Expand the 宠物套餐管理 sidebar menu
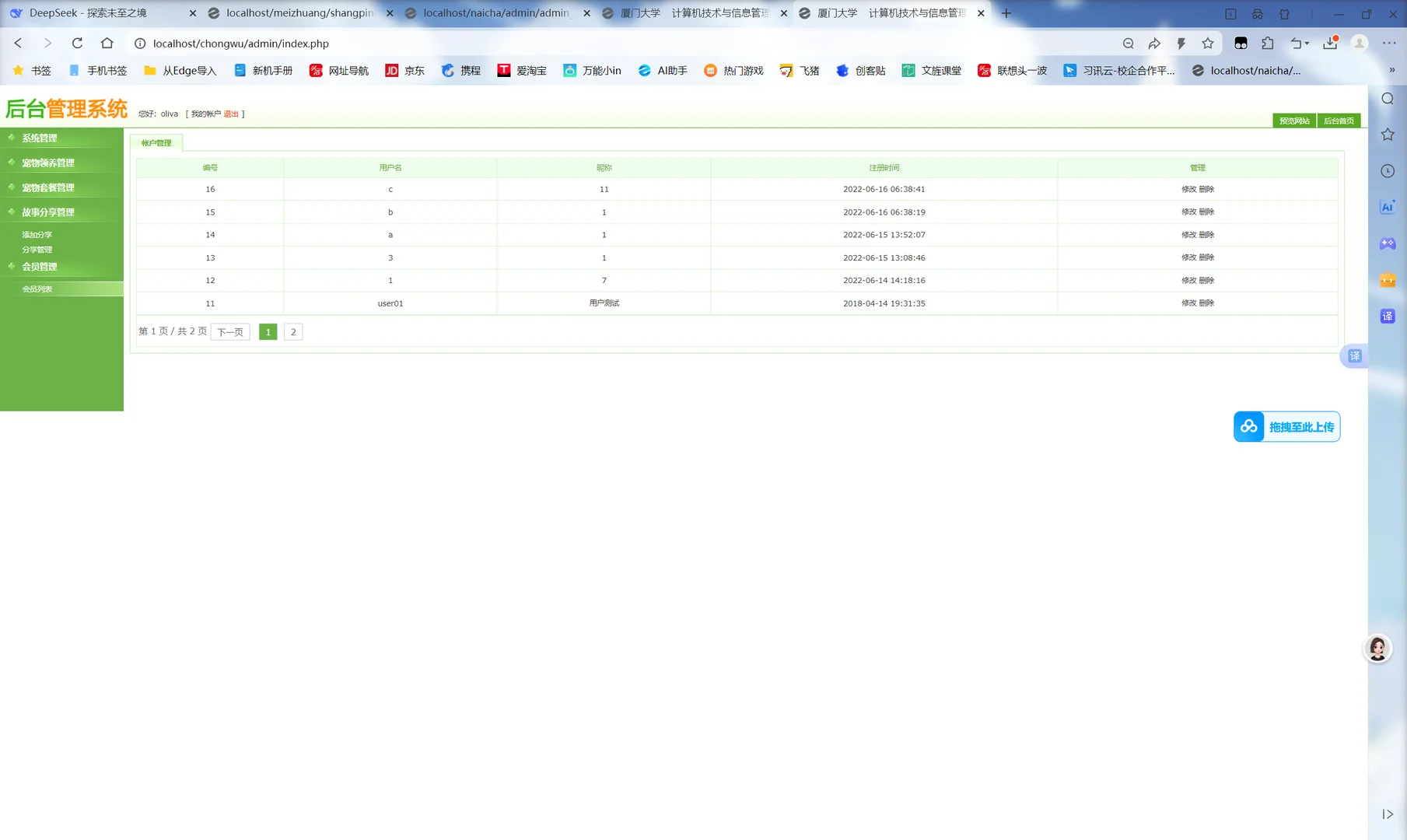 48,187
